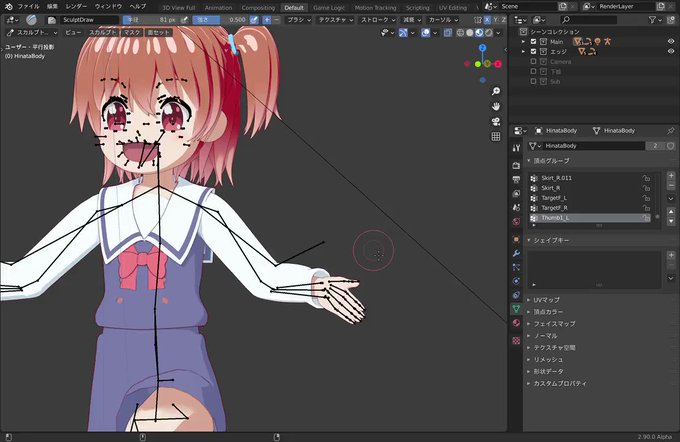Add a new vertex group with plus button
The image size is (680, 442).
[x=671, y=176]
